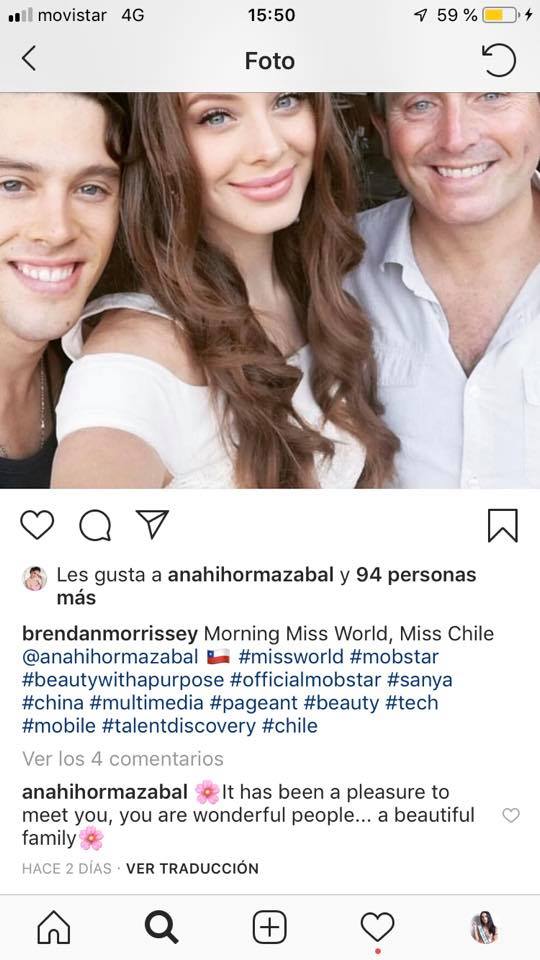Open profile avatar in bottom bar
This screenshot has height=960, width=540.
484,927
